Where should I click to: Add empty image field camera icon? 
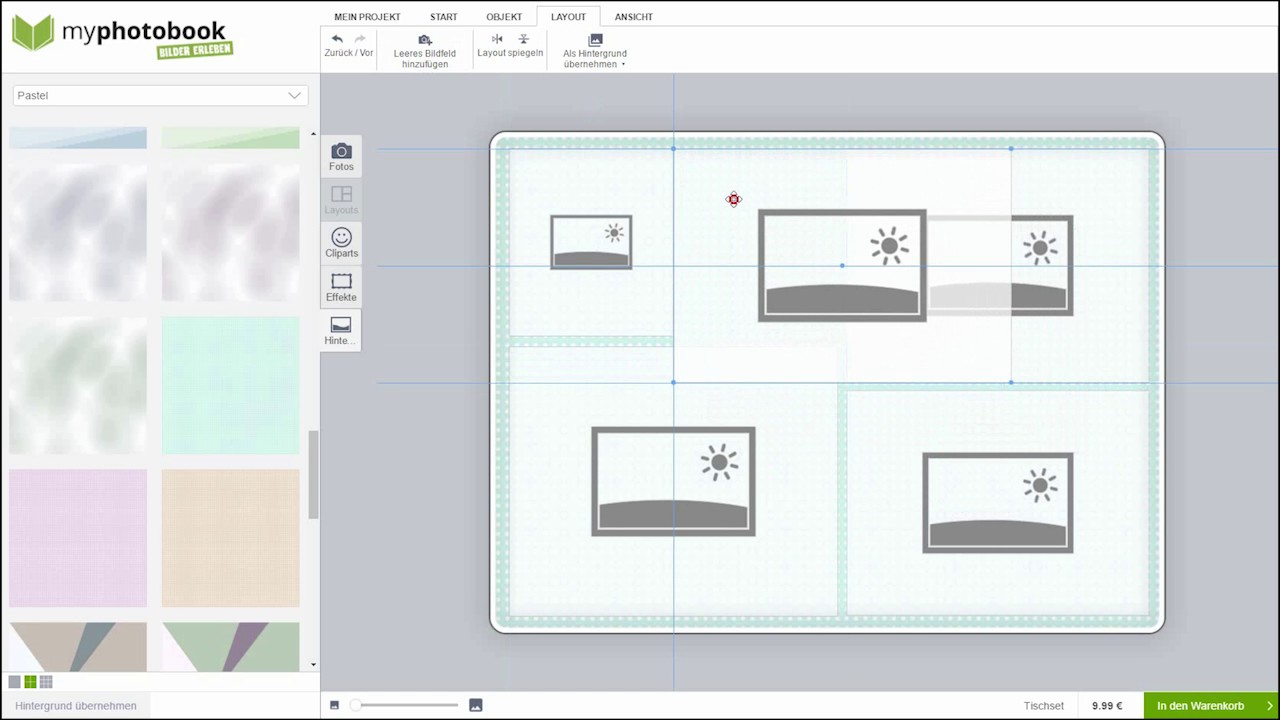[425, 40]
